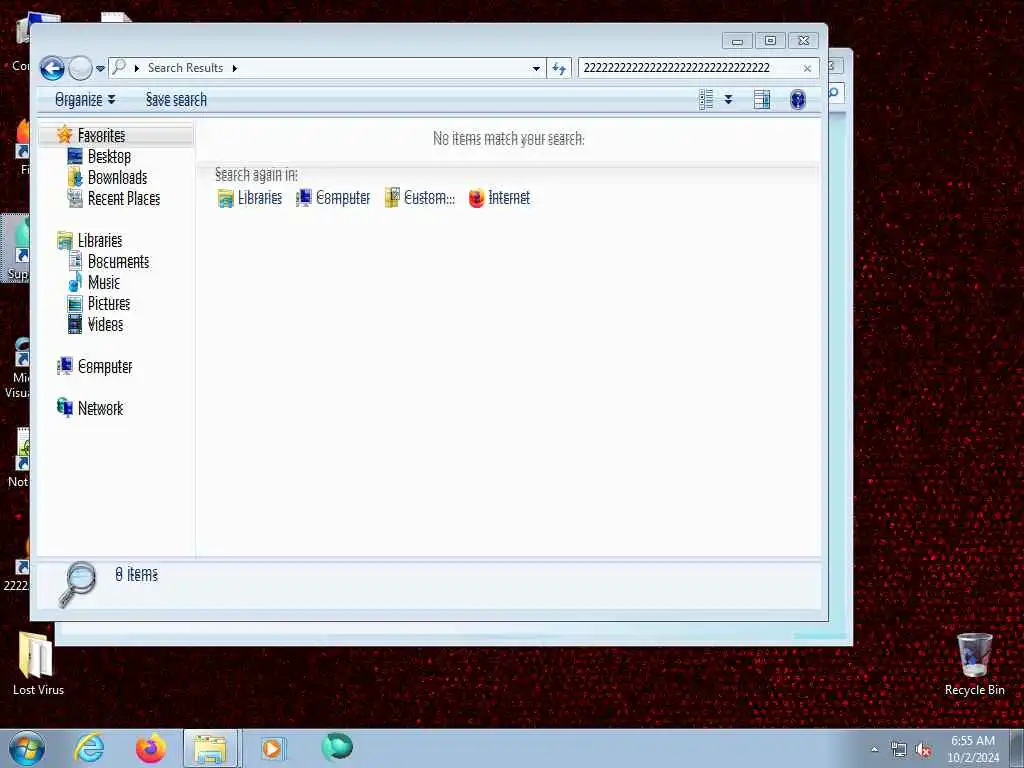The image size is (1024, 768).
Task: Select Libraries in the navigation pane
Action: tap(99, 240)
